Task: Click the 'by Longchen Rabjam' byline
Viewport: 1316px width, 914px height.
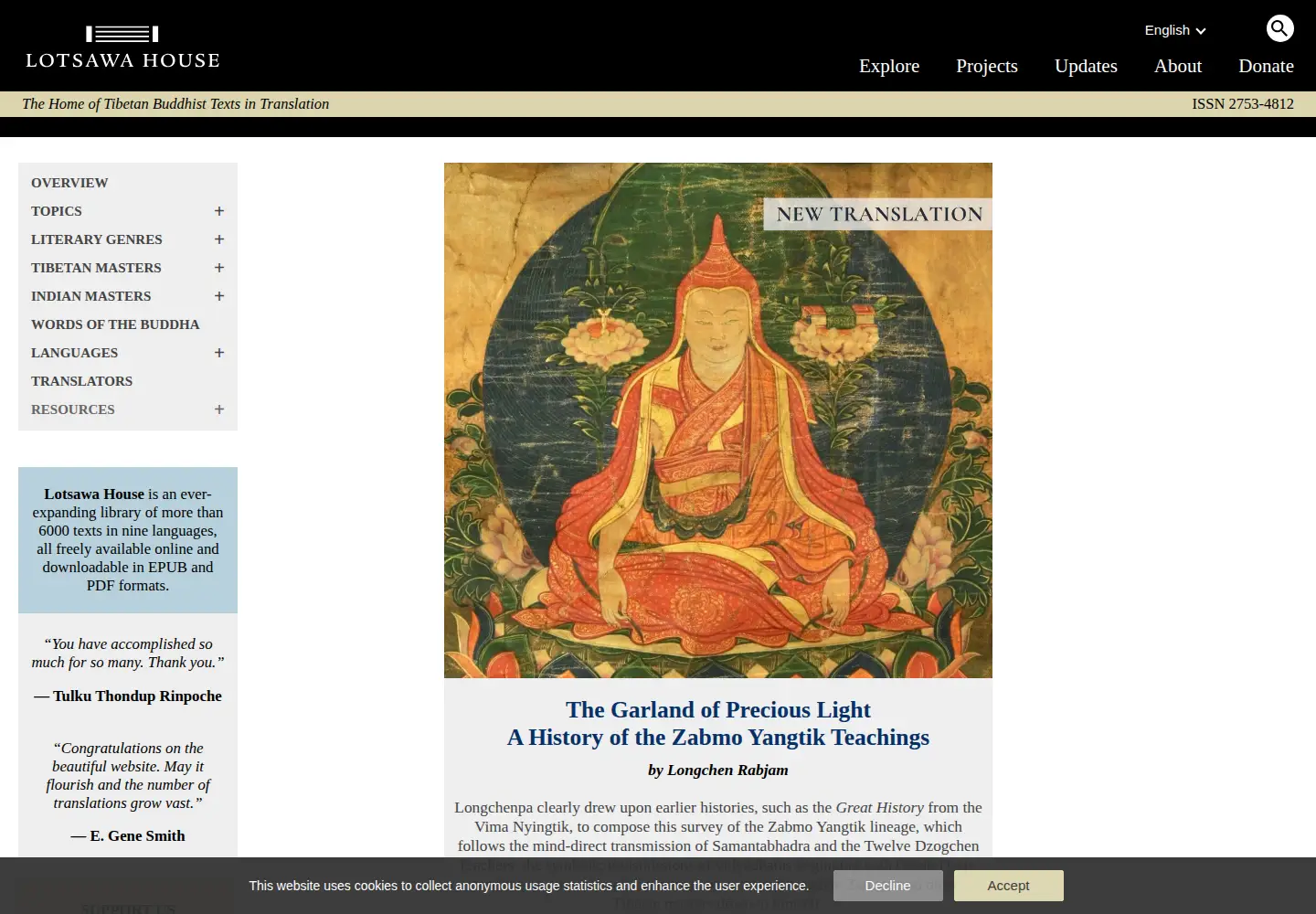Action: 718,770
